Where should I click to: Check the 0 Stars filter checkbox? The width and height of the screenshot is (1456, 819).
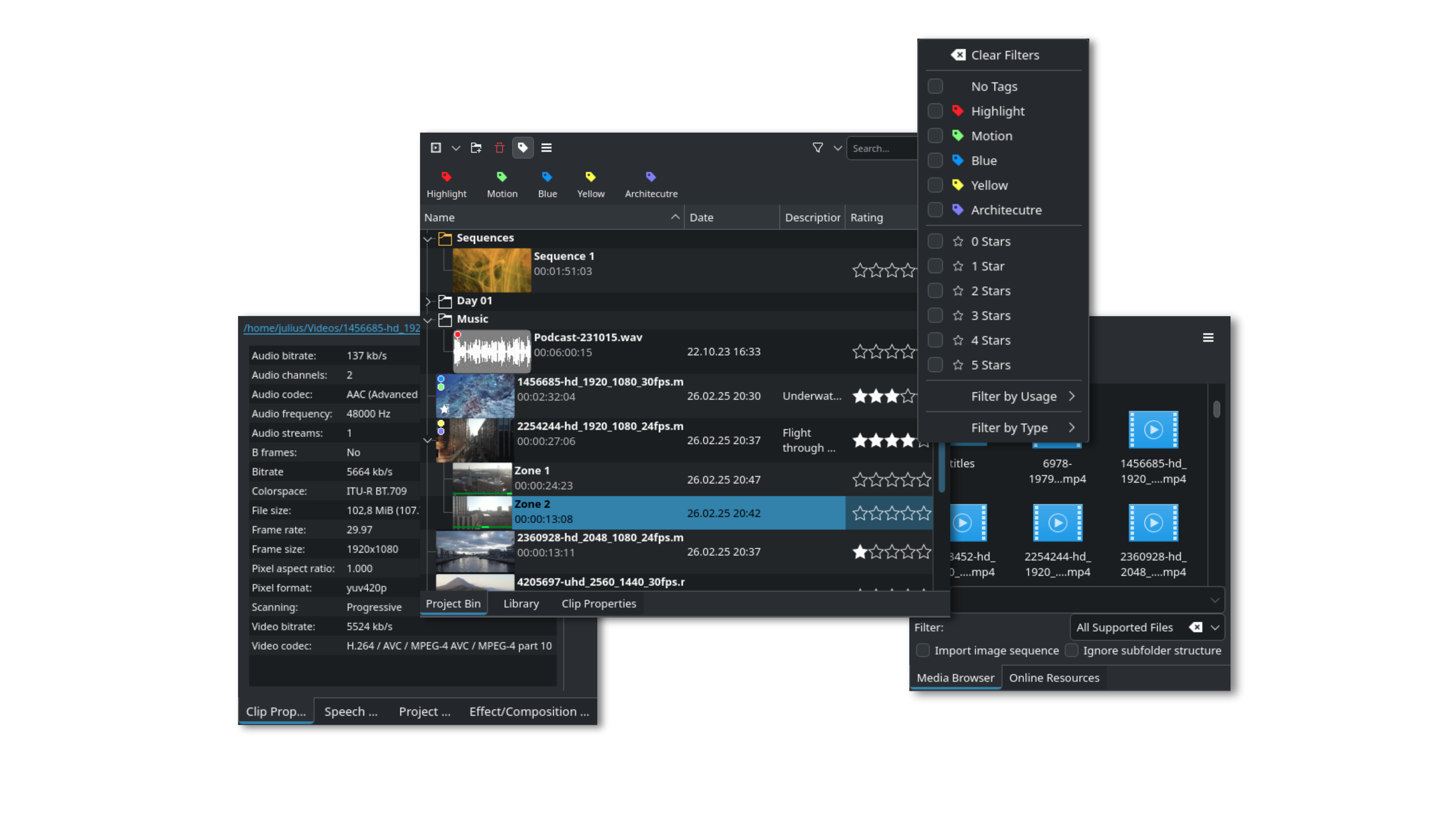point(935,242)
